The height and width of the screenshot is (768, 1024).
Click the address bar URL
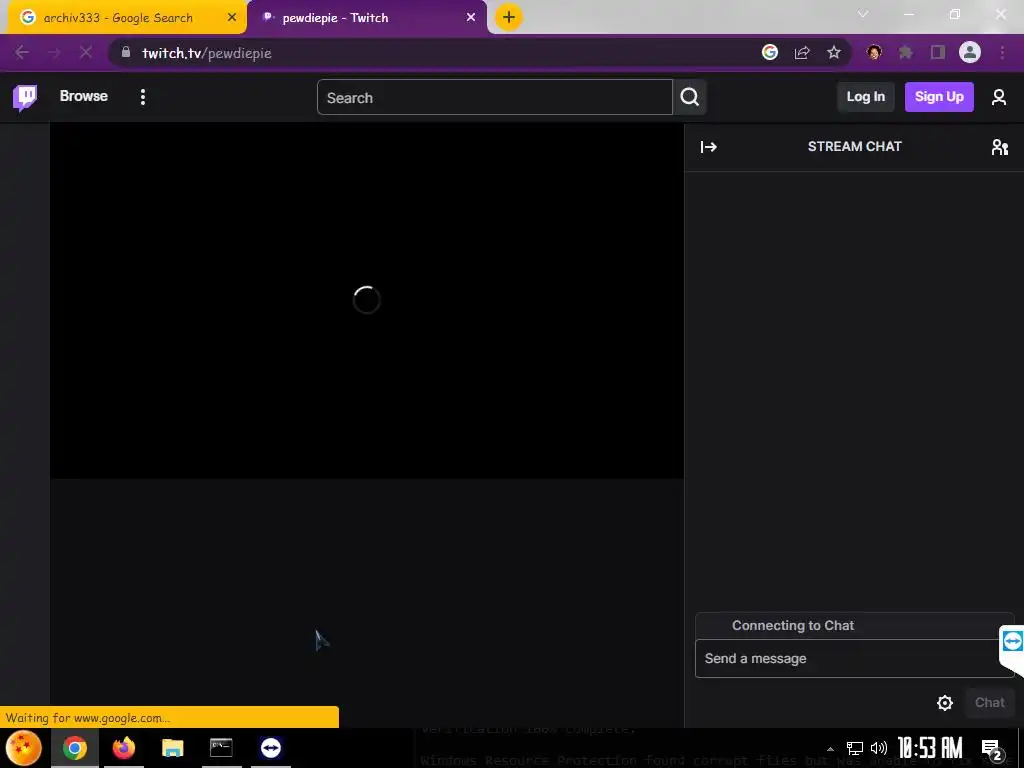click(207, 54)
